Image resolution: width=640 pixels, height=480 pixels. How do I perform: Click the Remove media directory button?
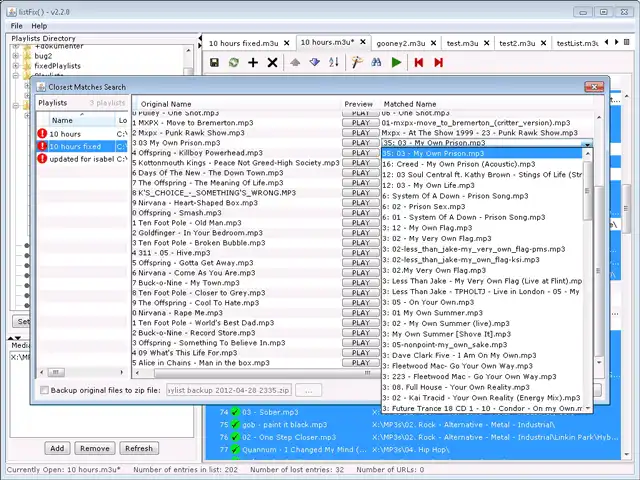(95, 448)
